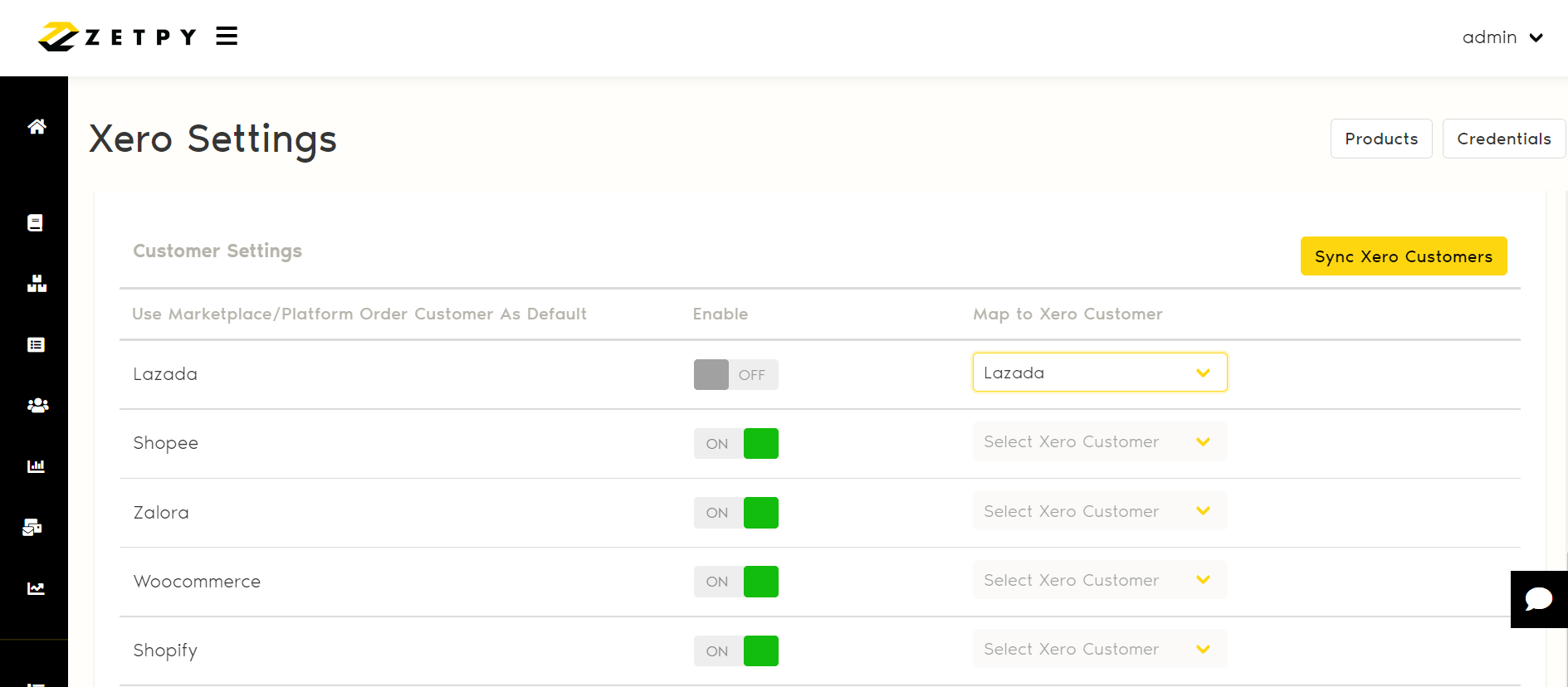1568x687 pixels.
Task: Open Shopify Select Xero Customer dropdown
Action: coord(1100,649)
